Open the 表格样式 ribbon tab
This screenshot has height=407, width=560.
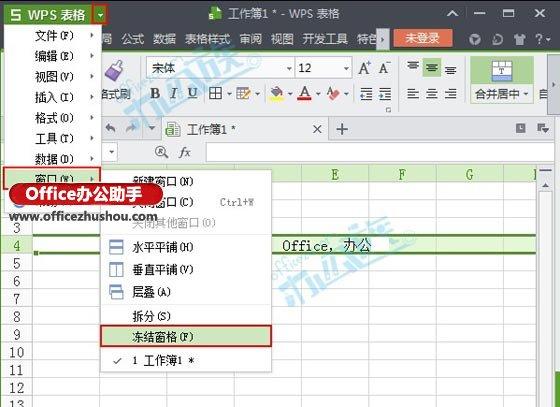coord(208,39)
